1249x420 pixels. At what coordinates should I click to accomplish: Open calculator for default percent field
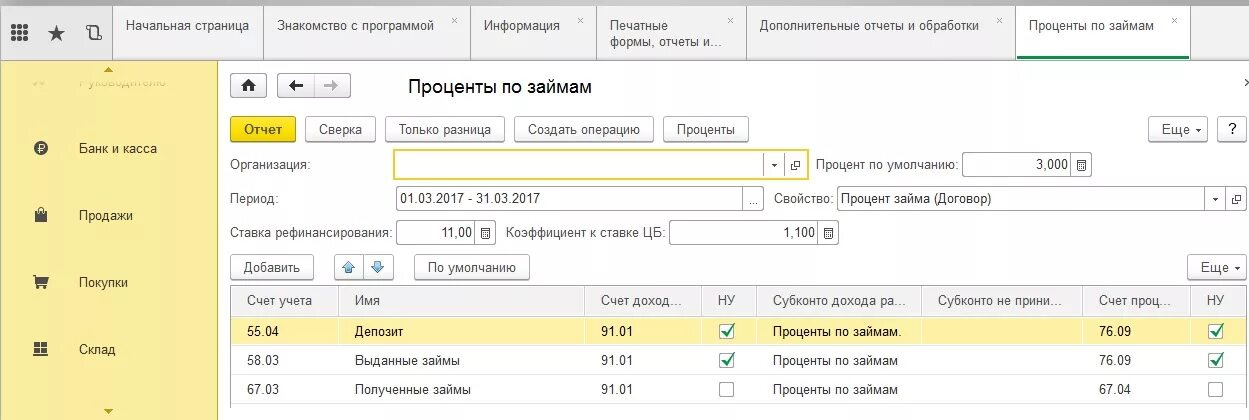pos(1081,165)
